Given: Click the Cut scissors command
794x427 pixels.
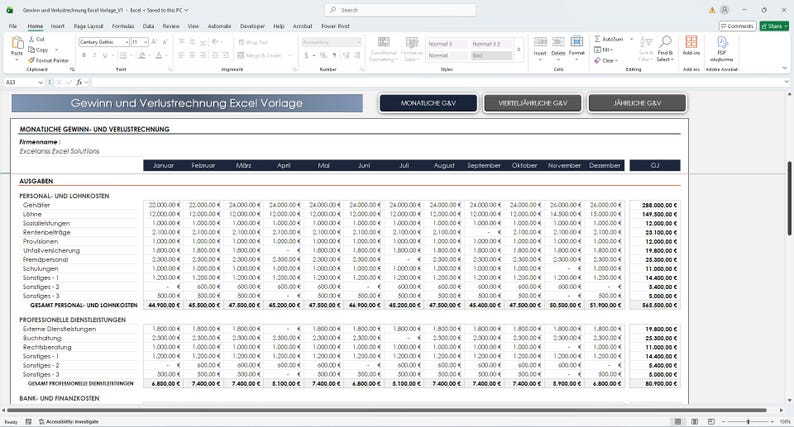Looking at the screenshot, I should click(x=36, y=39).
